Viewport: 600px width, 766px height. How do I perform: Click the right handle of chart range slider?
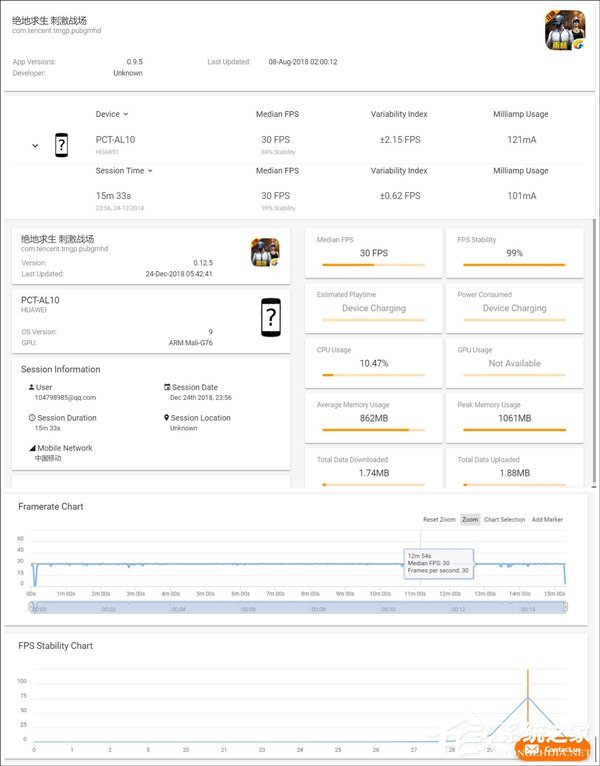click(x=566, y=607)
